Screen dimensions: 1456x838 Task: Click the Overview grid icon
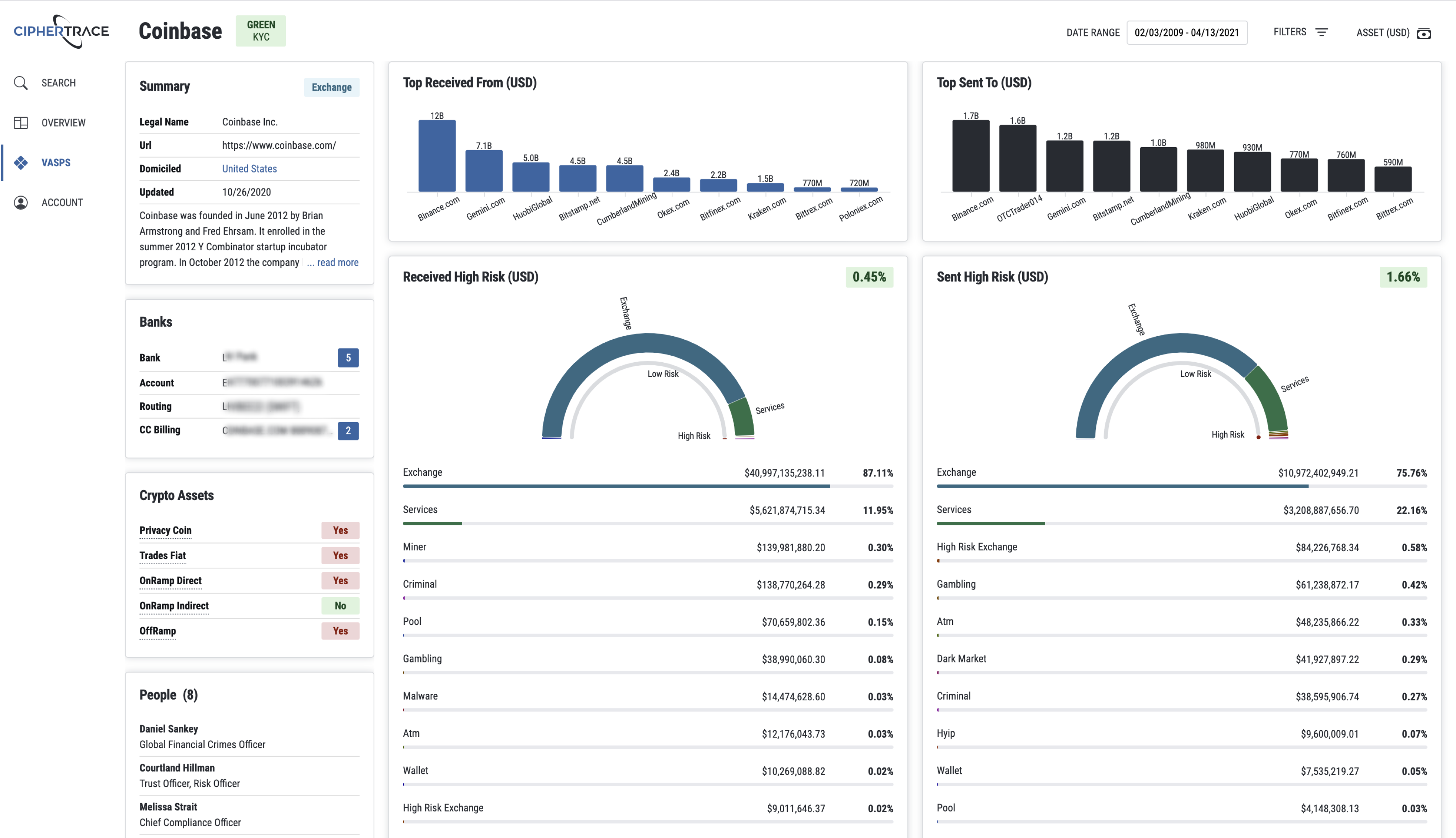[21, 123]
